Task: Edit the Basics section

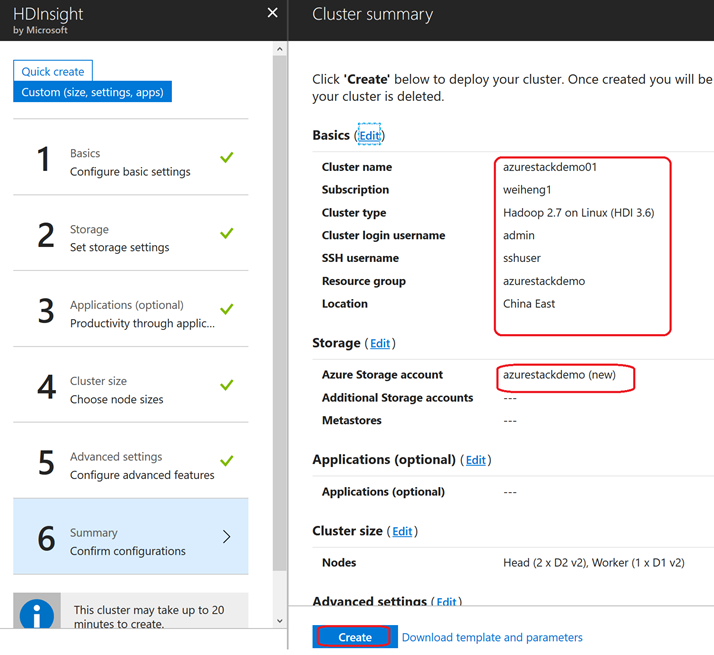Action: click(369, 136)
